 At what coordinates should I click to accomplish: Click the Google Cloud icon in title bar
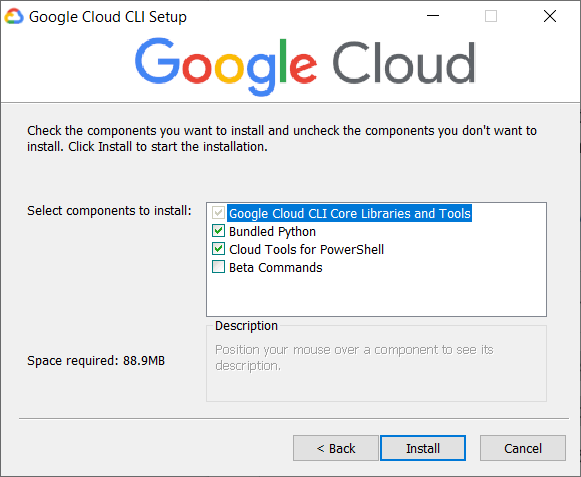[x=14, y=17]
